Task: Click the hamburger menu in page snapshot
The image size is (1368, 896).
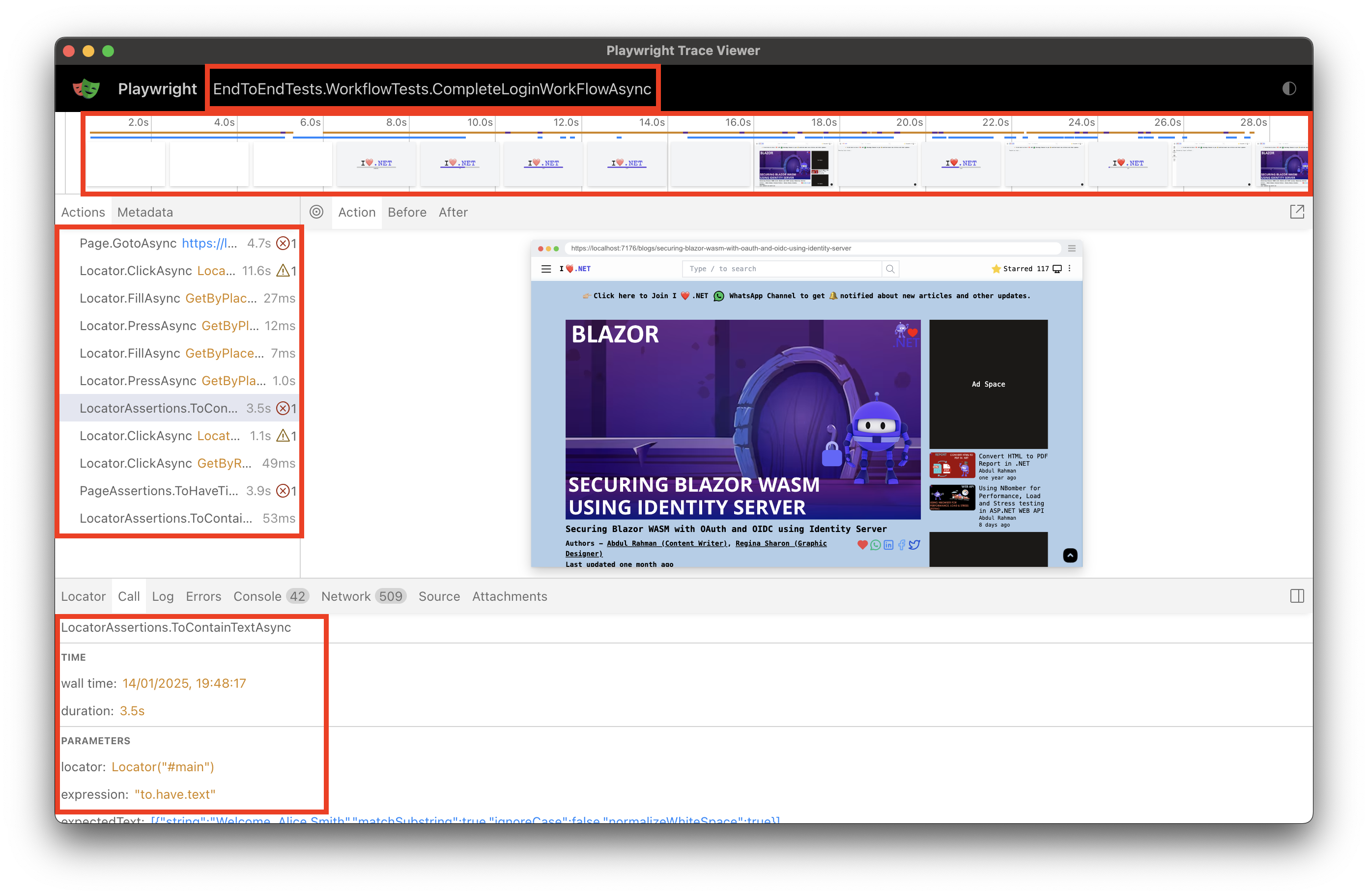Action: (546, 268)
